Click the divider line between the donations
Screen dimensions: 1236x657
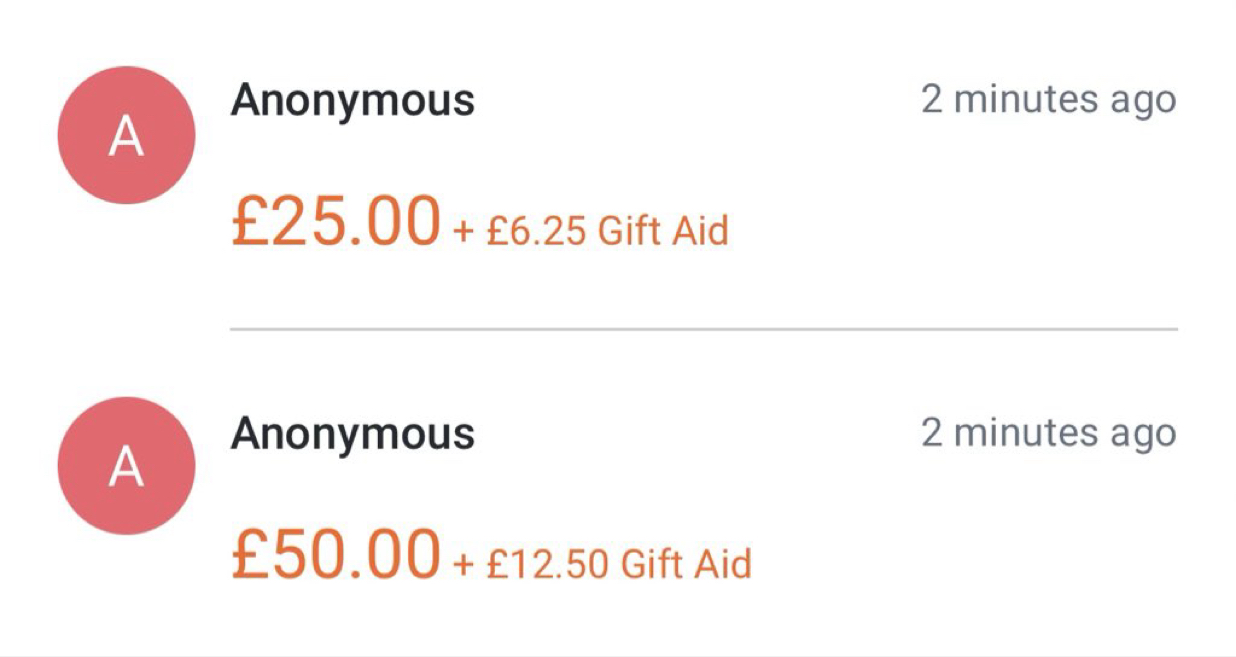click(x=703, y=328)
